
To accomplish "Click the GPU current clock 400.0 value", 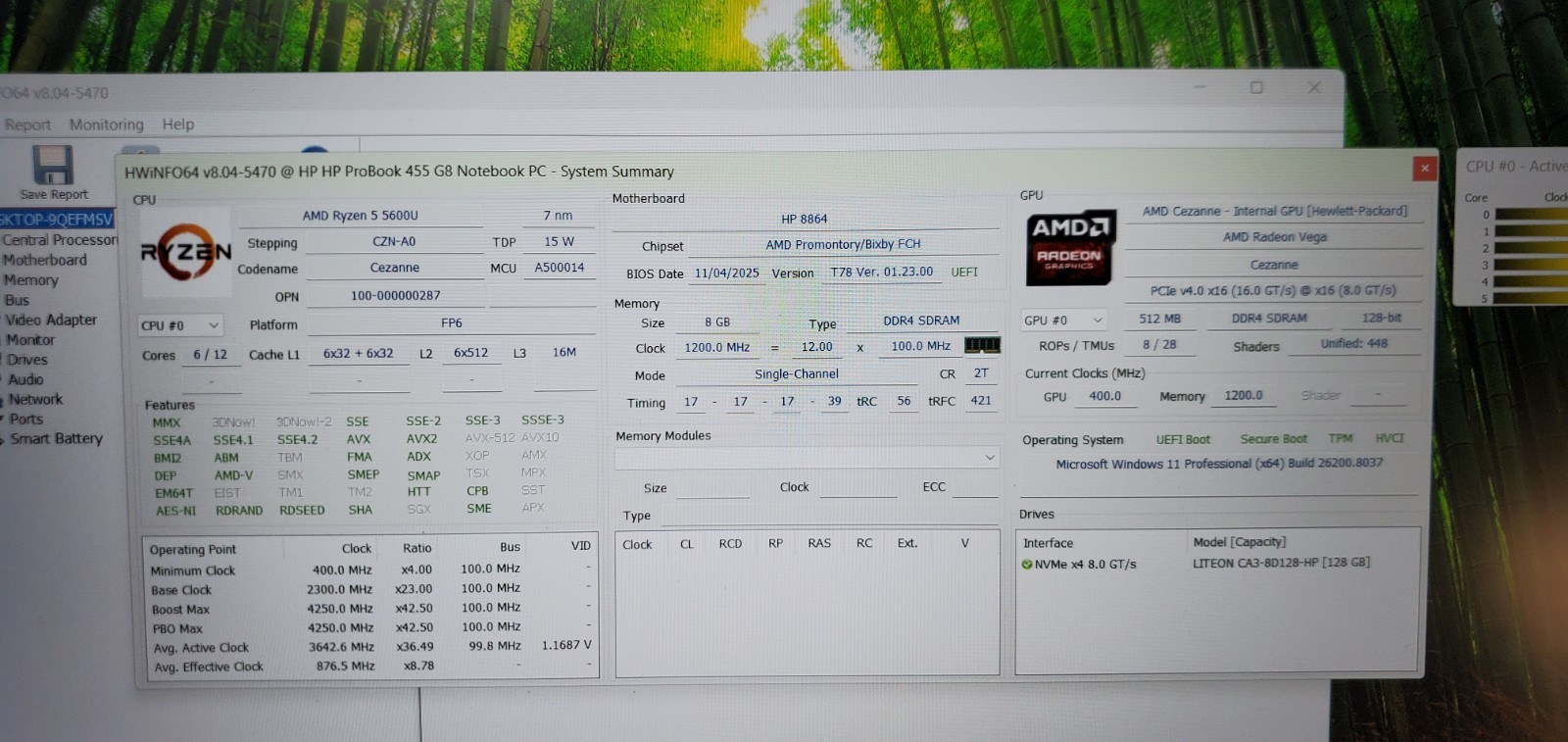I will (x=1105, y=397).
